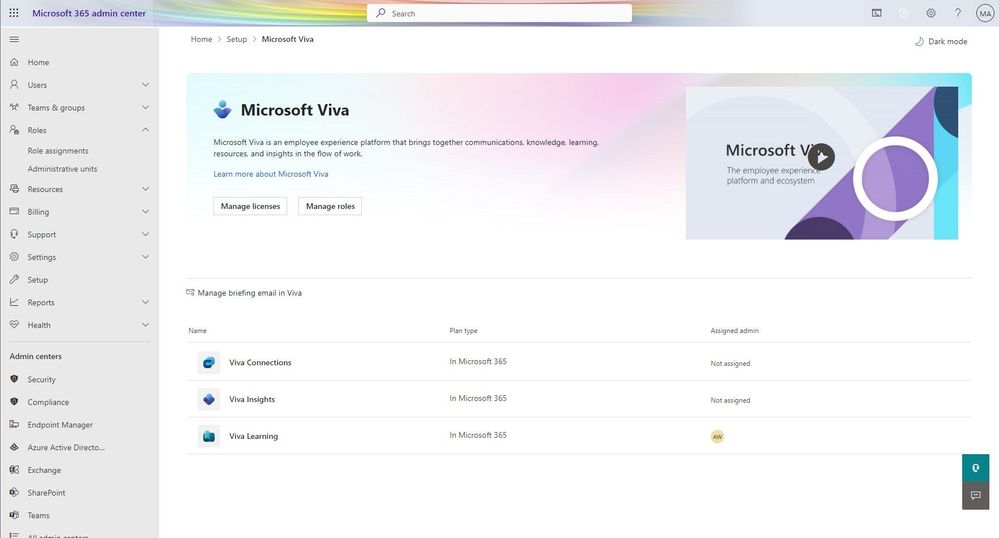The width and height of the screenshot is (999, 538).
Task: Go to Home breadcrumb
Action: click(201, 40)
